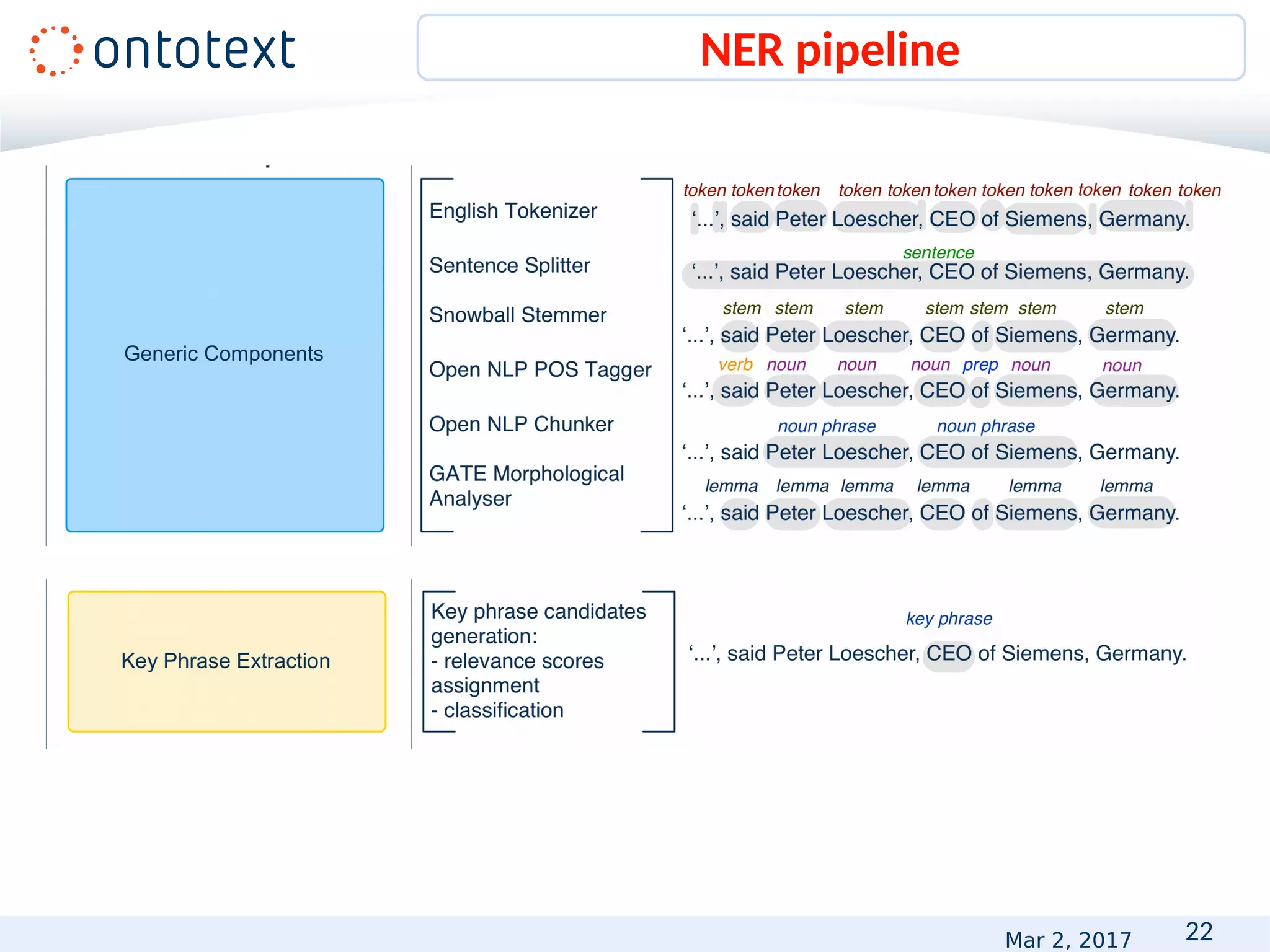Click the Sentence Splitter label
Image resolution: width=1270 pixels, height=952 pixels.
point(509,266)
